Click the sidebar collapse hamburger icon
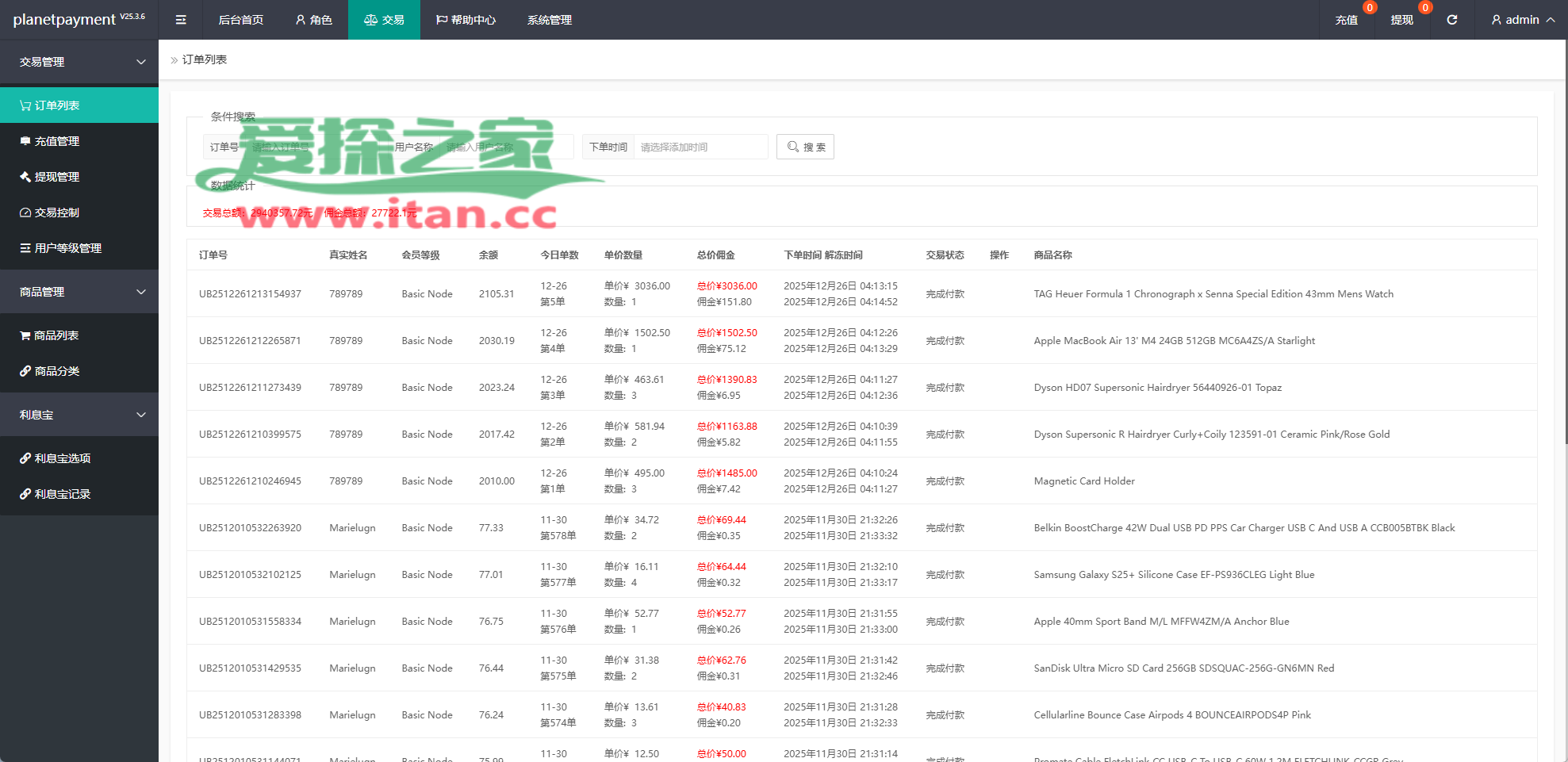Viewport: 1568px width, 762px height. (181, 20)
